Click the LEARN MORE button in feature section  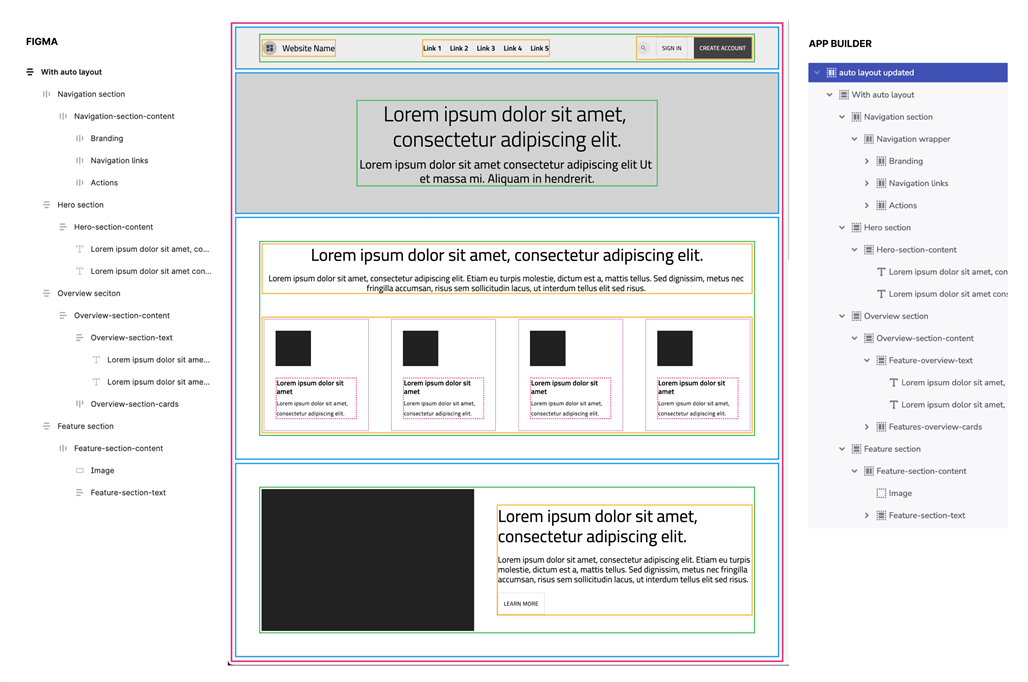521,604
